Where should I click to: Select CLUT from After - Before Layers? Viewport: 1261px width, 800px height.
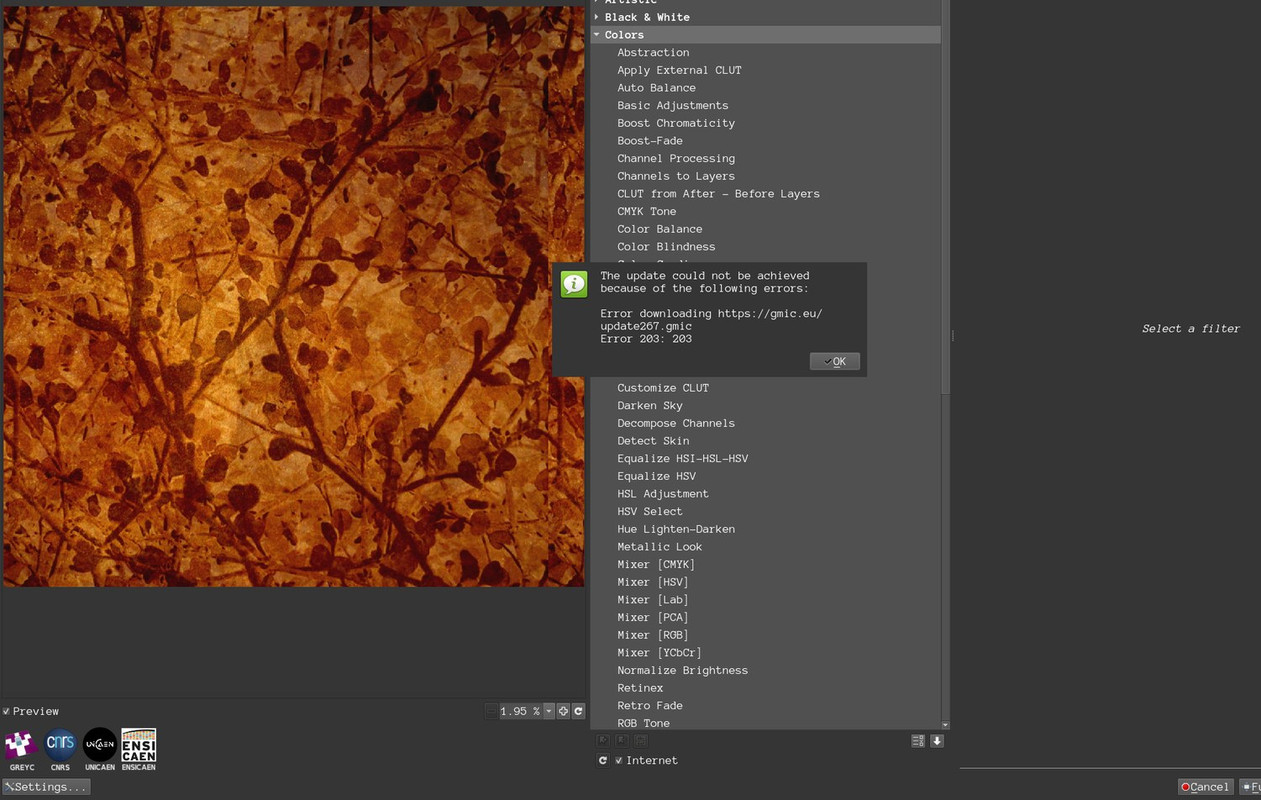718,194
